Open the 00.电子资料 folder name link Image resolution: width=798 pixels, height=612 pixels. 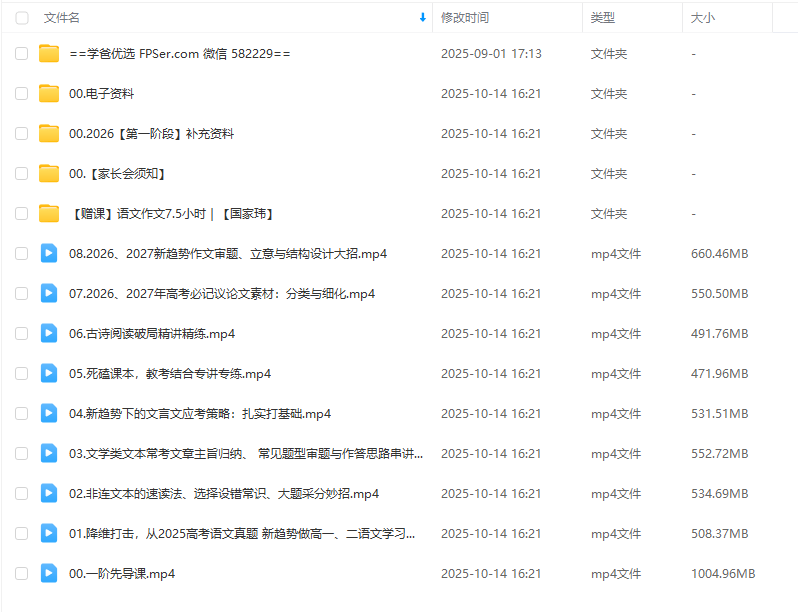point(101,94)
